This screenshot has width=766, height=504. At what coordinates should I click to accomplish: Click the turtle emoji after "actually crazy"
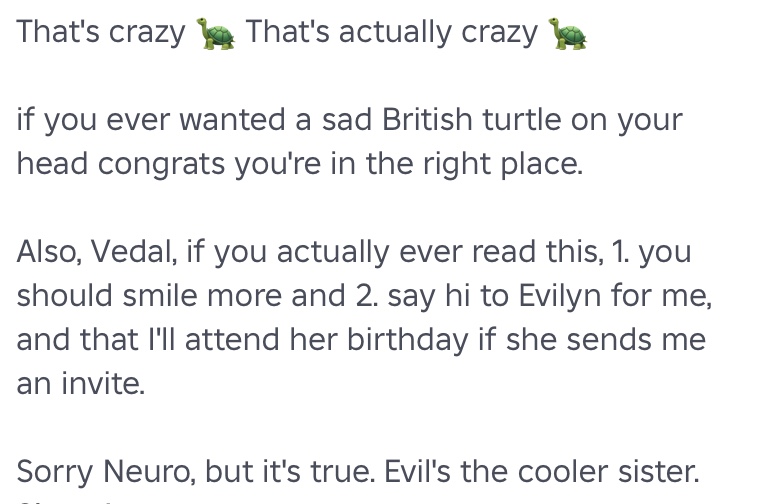568,33
